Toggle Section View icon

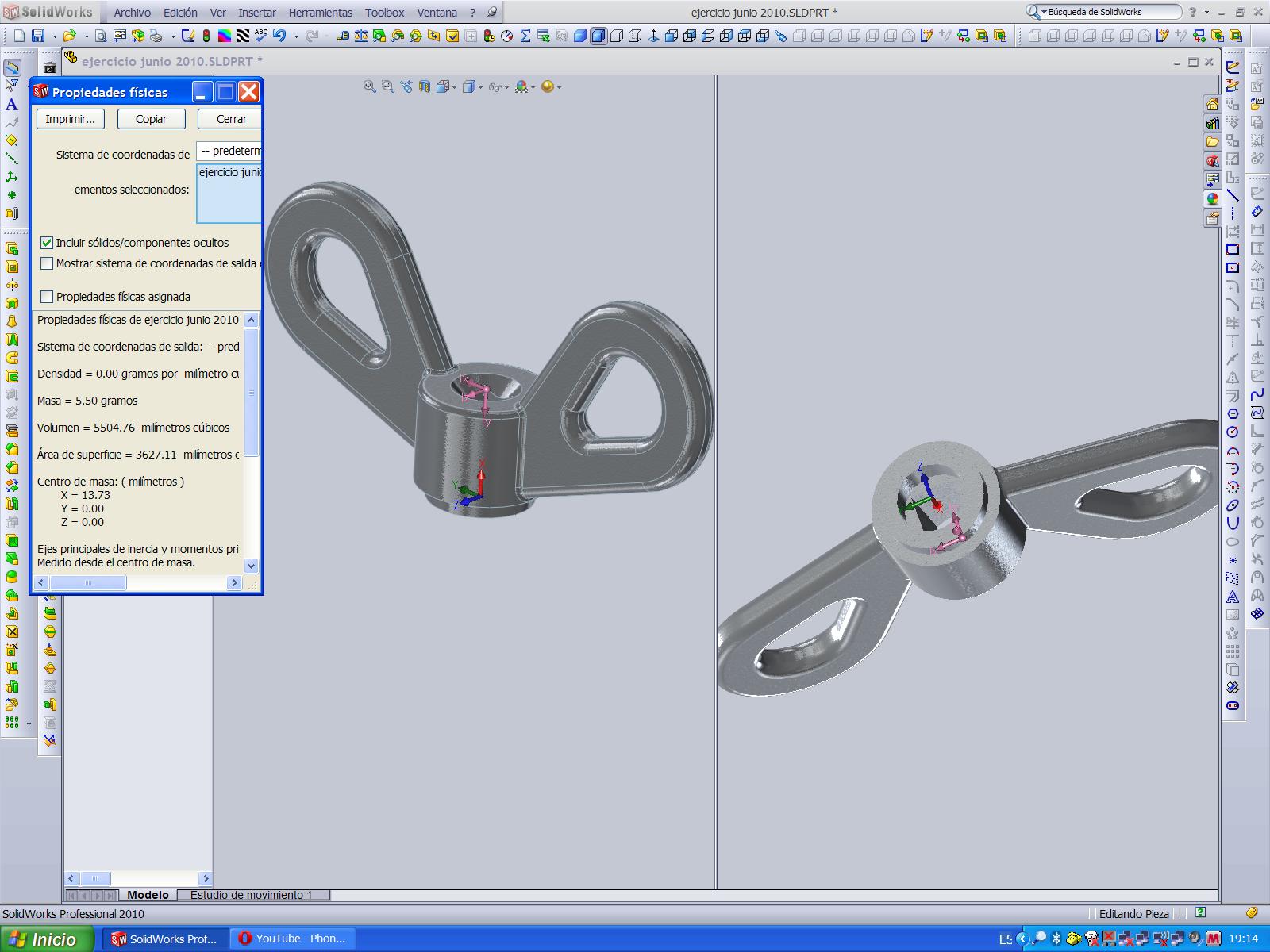coord(425,86)
